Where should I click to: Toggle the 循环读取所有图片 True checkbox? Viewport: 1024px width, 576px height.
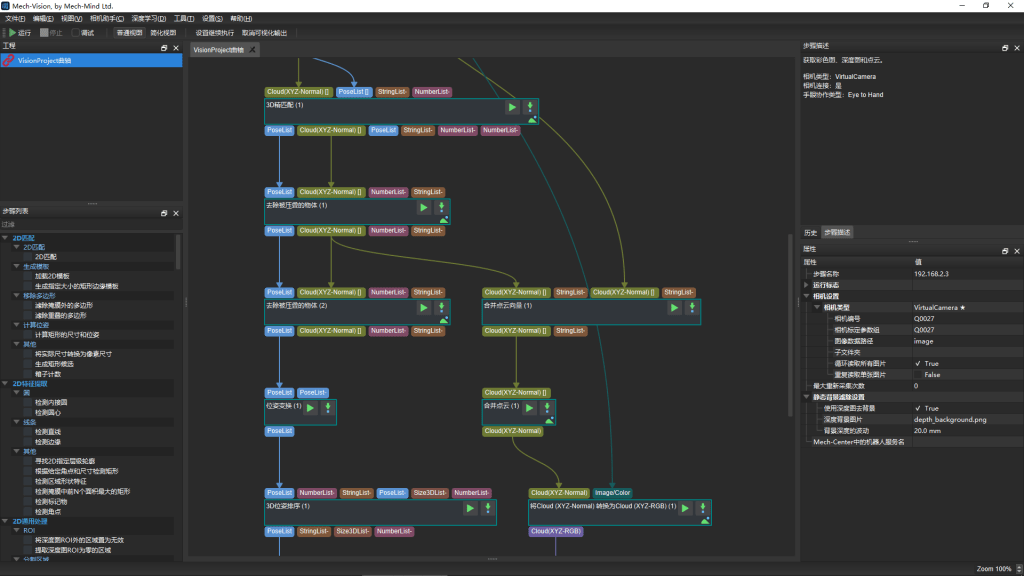(917, 364)
